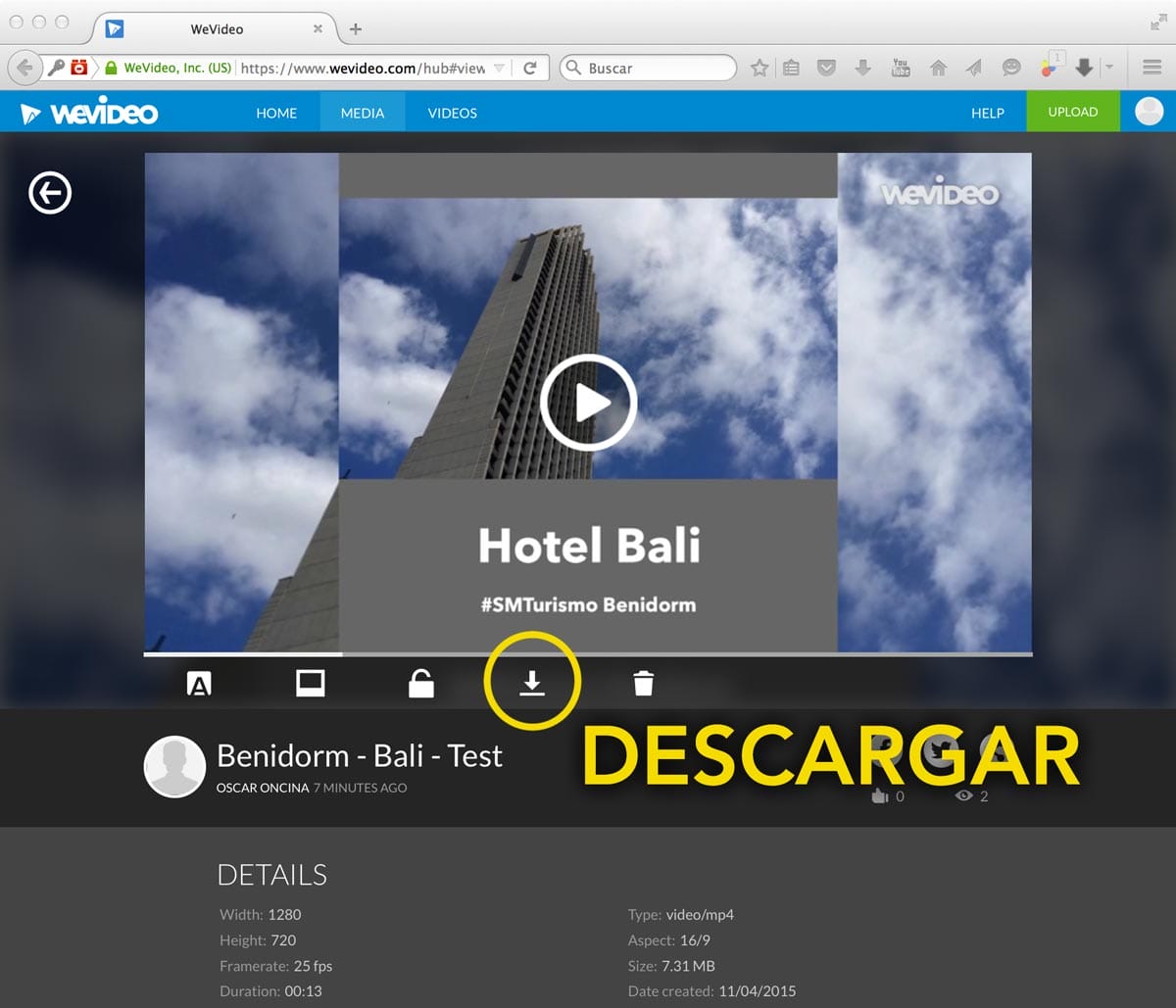Viewport: 1176px width, 1008px height.
Task: Open the Firefox hamburger menu
Action: point(1151,68)
